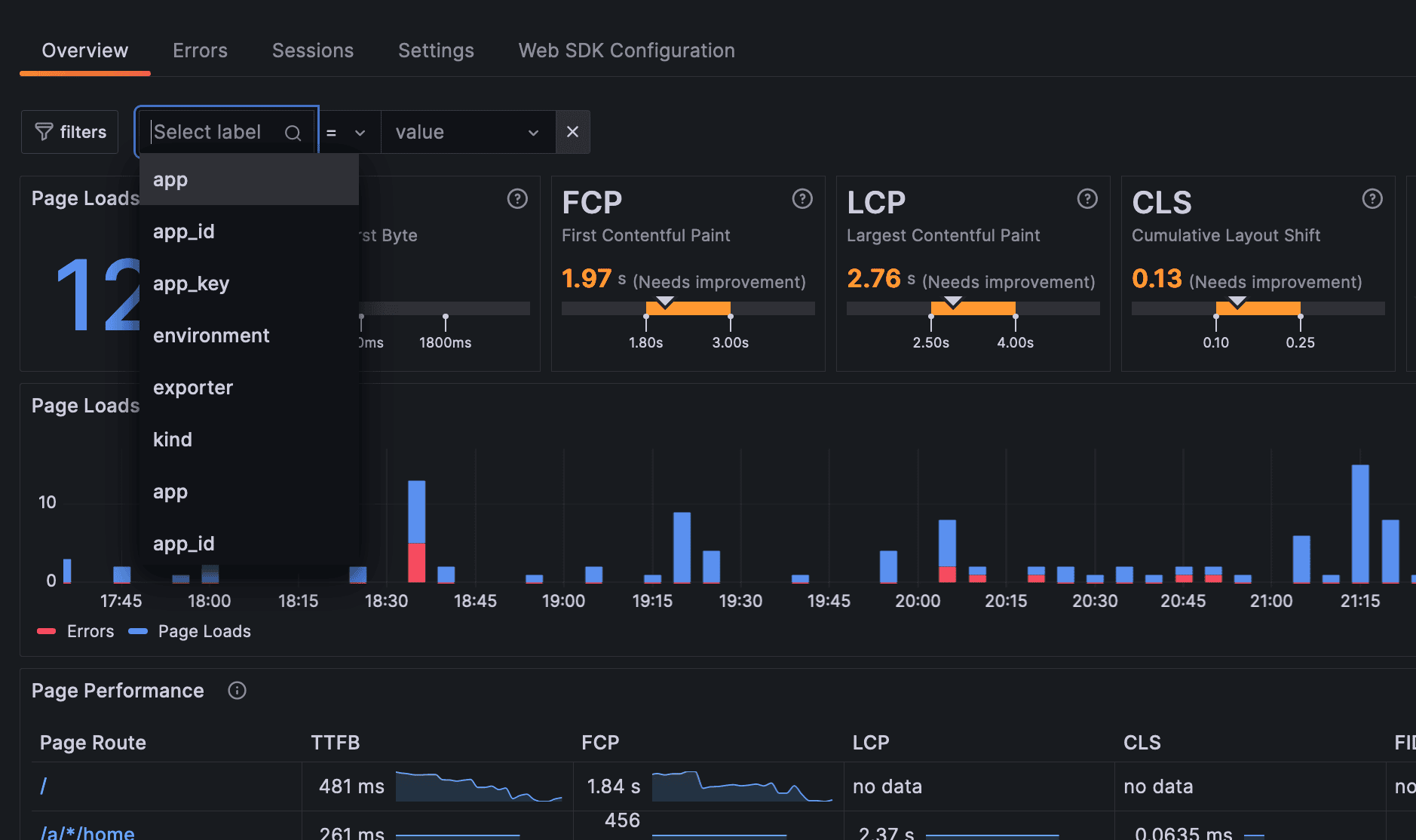Open the equals operator dropdown
The height and width of the screenshot is (840, 1416).
[348, 132]
